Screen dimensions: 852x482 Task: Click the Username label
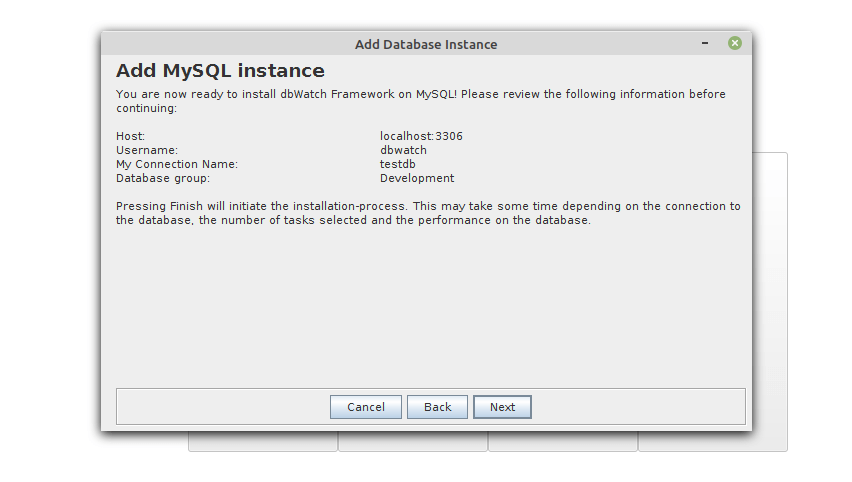pos(147,150)
